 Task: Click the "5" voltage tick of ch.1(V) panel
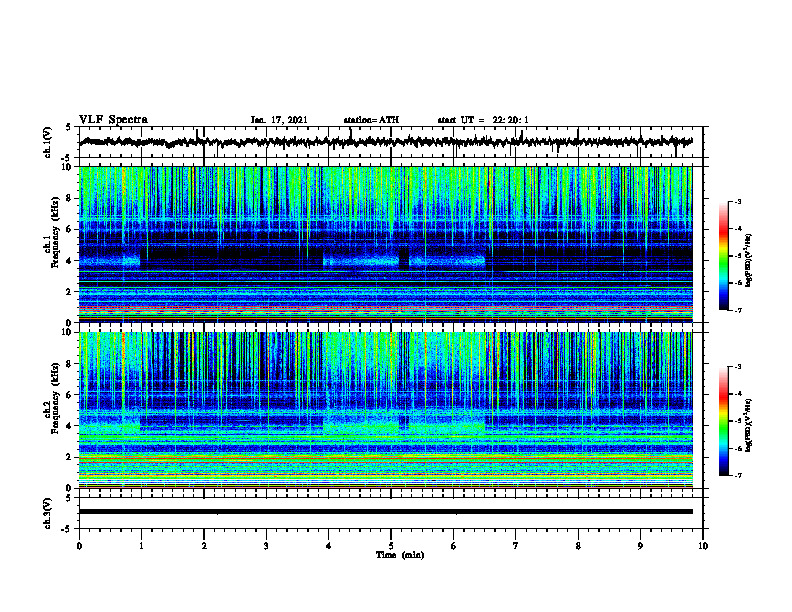tap(69, 127)
